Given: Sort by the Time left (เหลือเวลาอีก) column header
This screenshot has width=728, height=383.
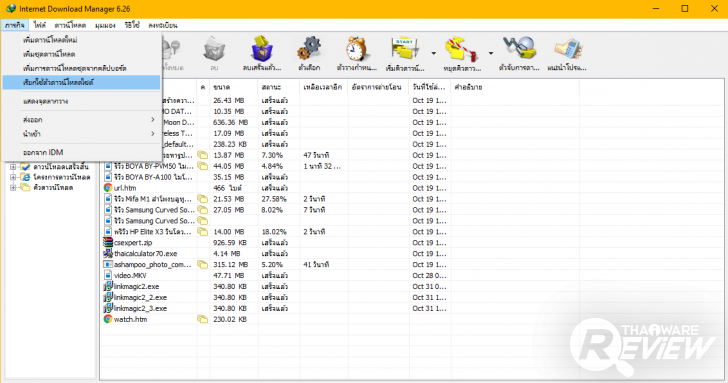Looking at the screenshot, I should [x=324, y=87].
